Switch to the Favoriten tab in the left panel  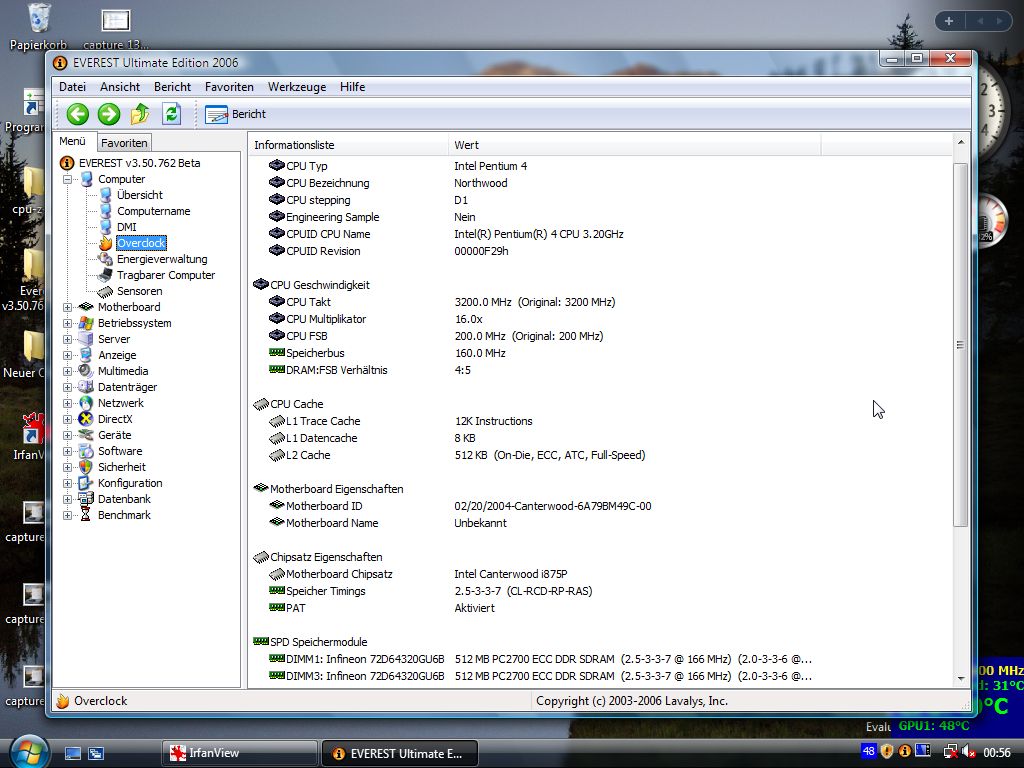tap(124, 143)
